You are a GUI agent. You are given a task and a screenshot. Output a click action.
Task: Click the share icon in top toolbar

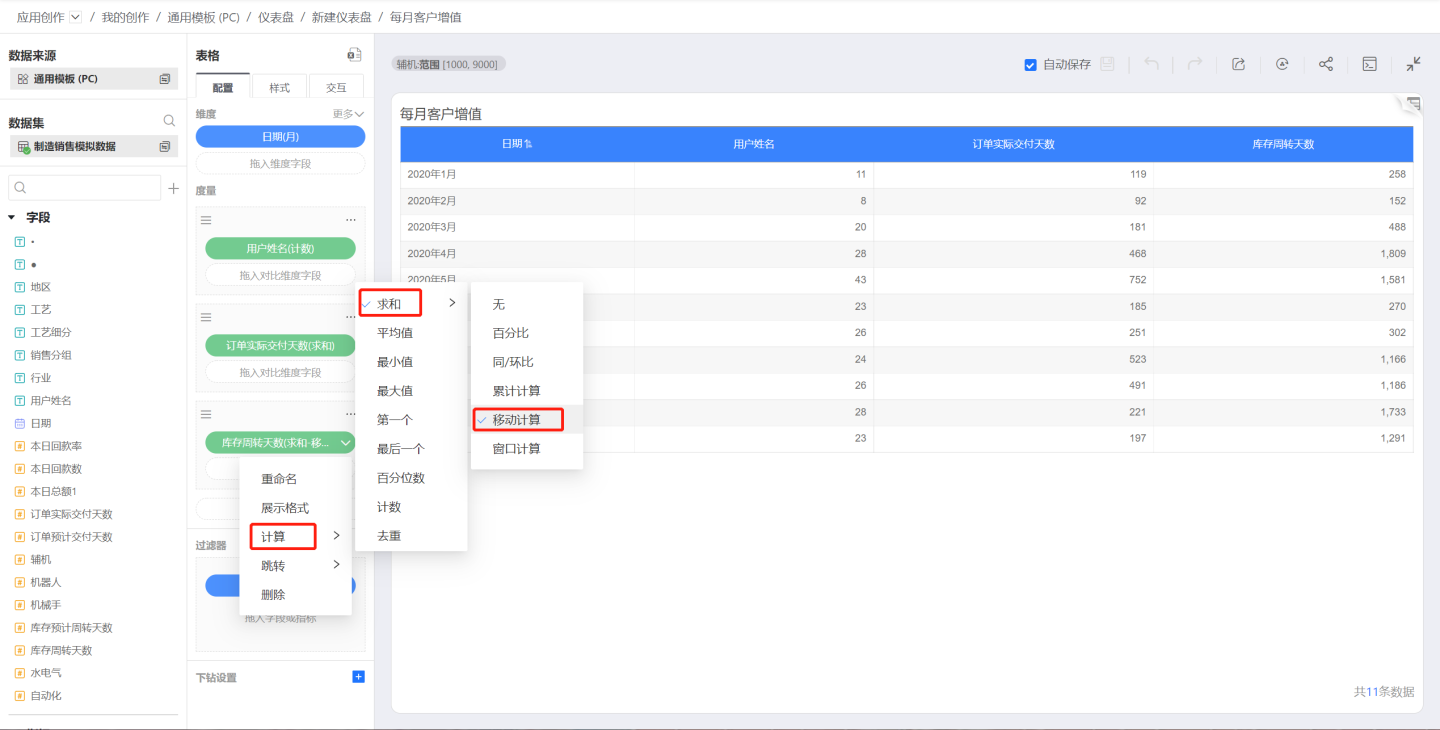[1325, 64]
